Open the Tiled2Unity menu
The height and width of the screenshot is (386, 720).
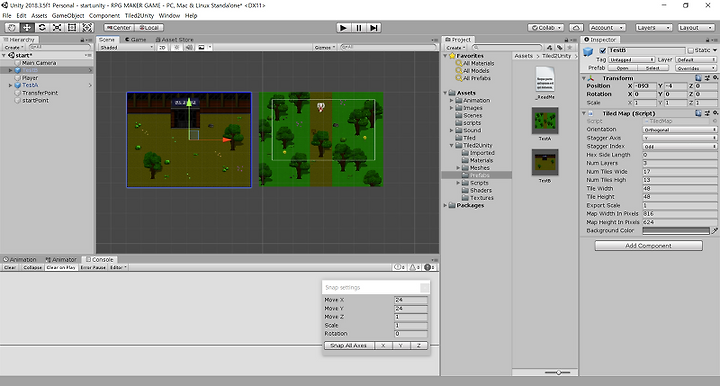pos(140,16)
